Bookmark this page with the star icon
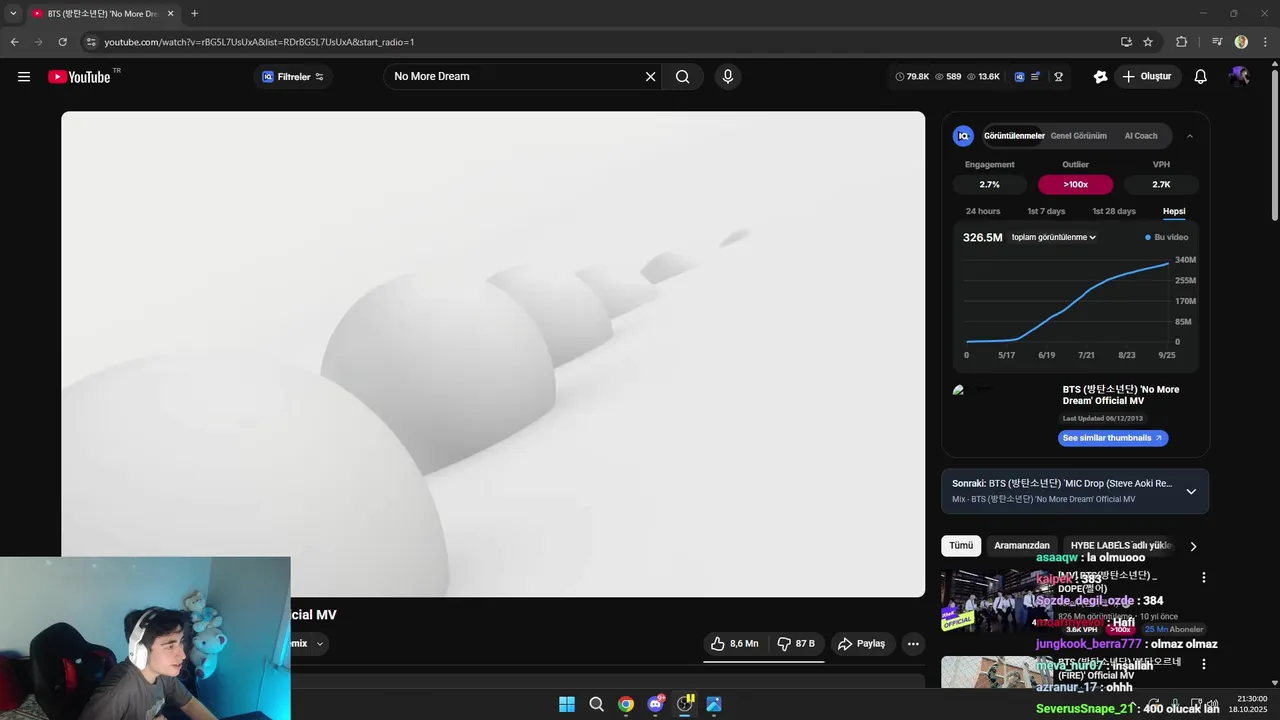The width and height of the screenshot is (1280, 720). click(1148, 42)
